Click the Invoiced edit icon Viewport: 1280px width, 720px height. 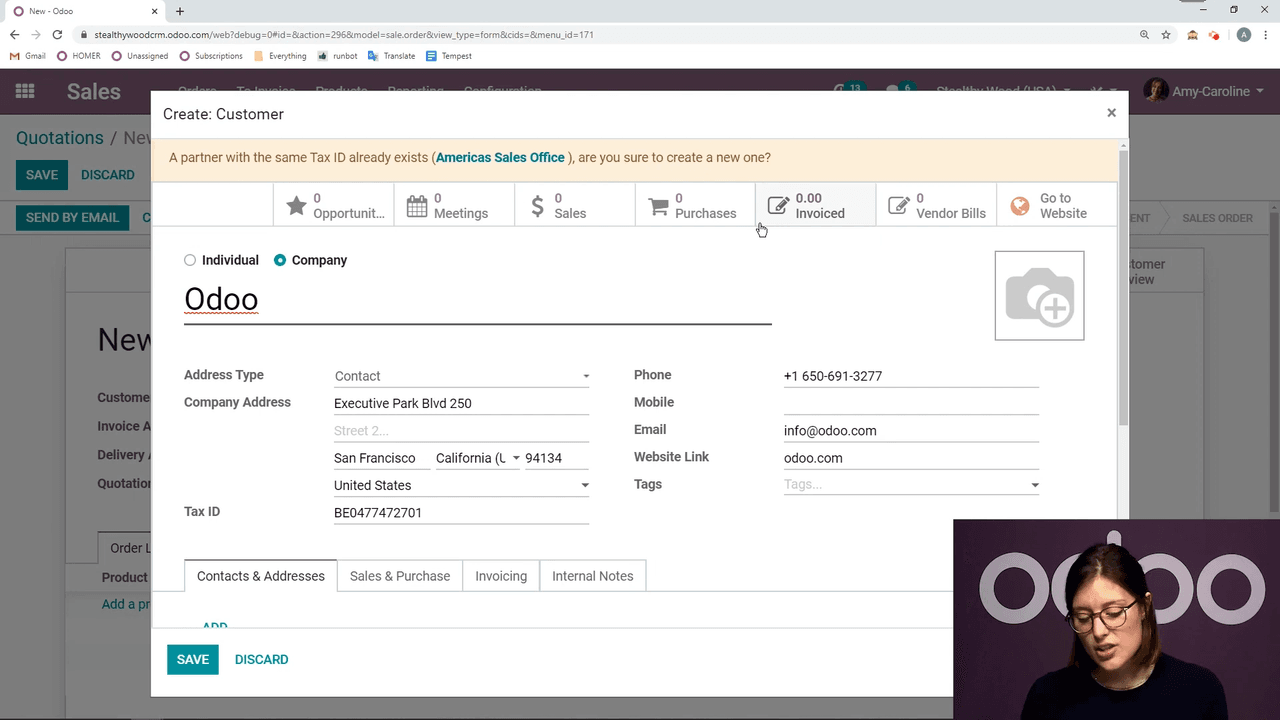[x=778, y=206]
